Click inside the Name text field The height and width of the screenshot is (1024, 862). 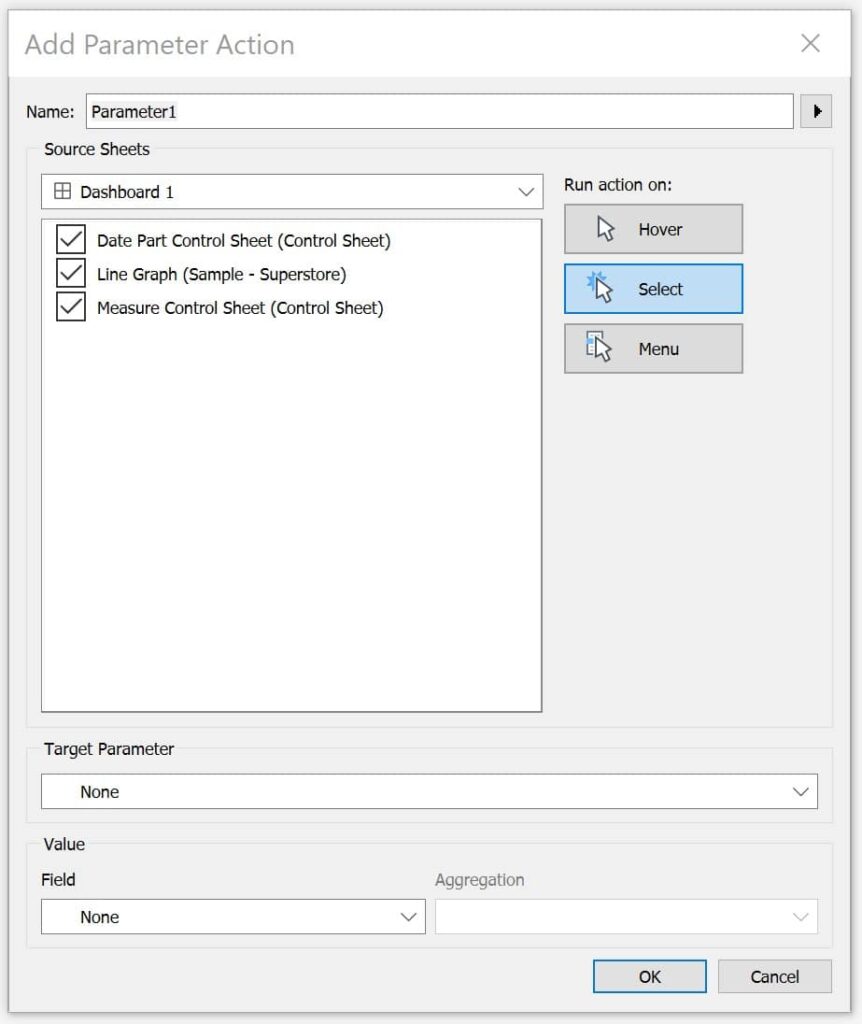400,111
